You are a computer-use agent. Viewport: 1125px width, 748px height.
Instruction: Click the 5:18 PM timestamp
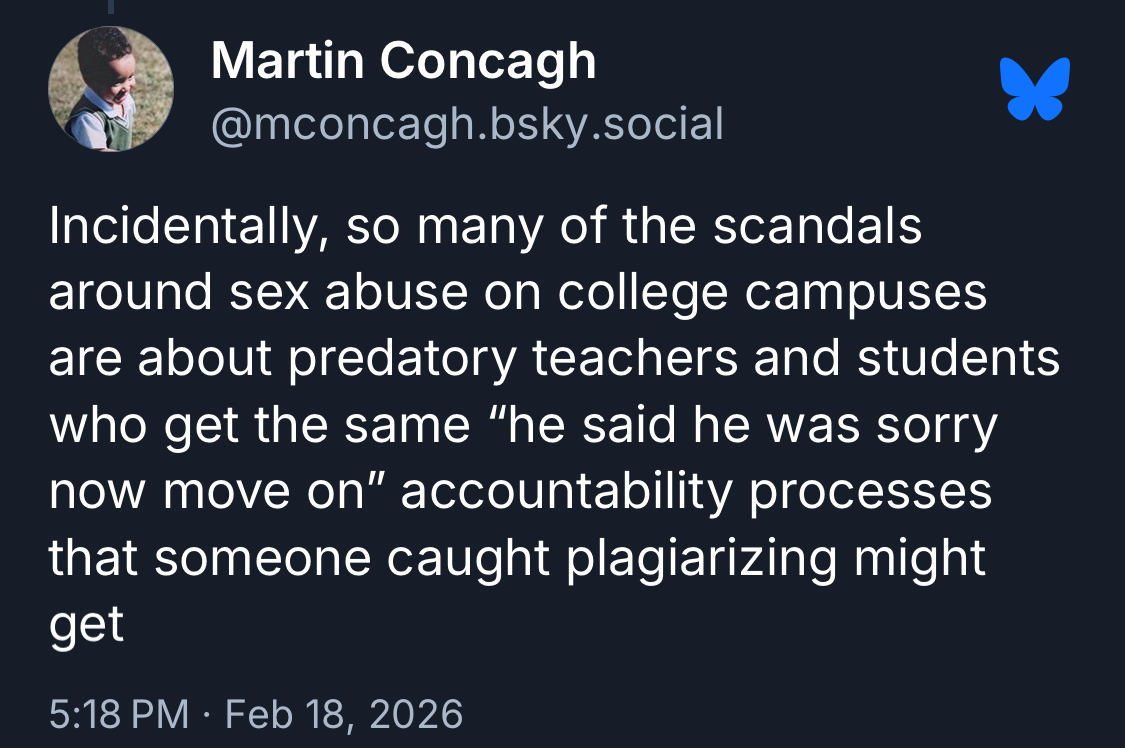tap(118, 714)
